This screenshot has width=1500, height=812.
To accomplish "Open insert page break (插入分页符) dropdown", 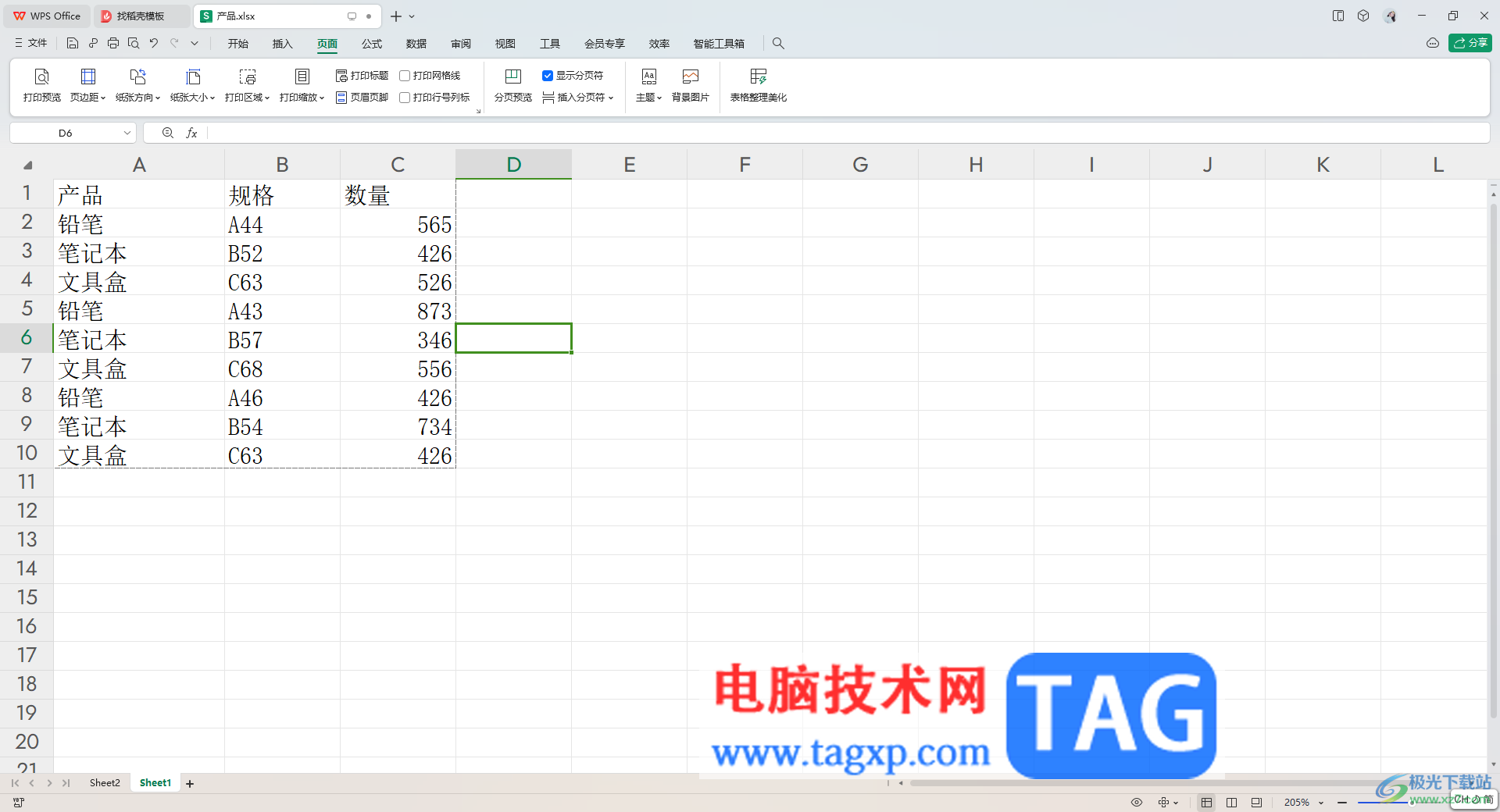I will click(578, 98).
